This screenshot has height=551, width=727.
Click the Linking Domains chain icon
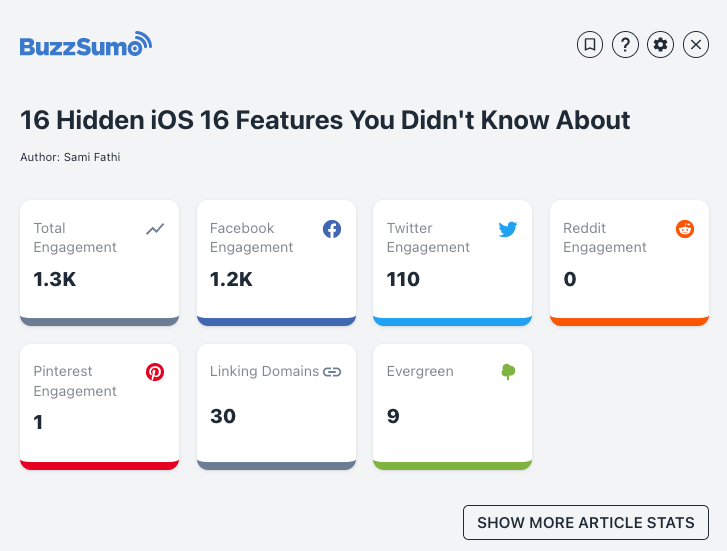[332, 372]
